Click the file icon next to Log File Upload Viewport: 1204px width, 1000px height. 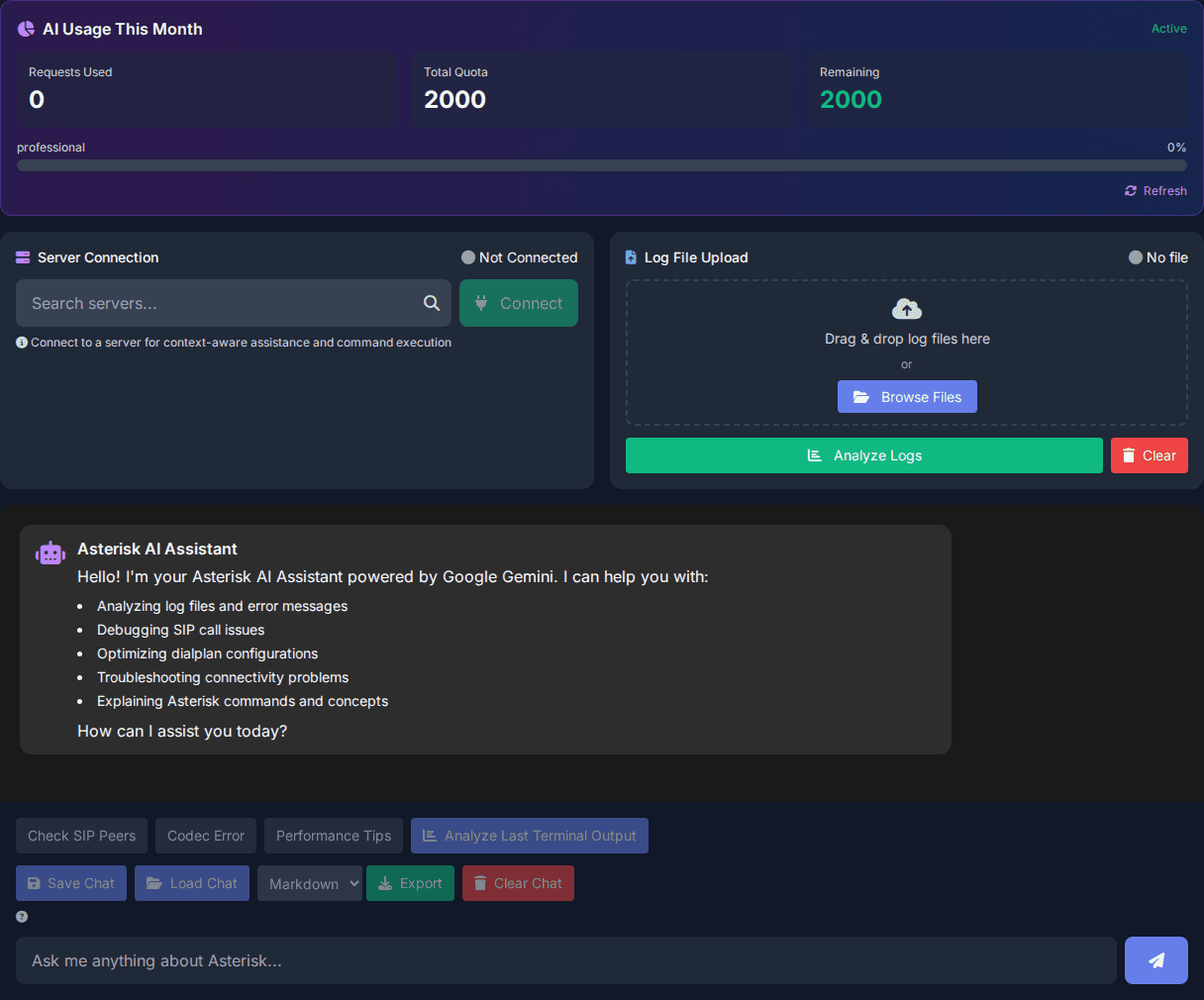click(x=631, y=256)
